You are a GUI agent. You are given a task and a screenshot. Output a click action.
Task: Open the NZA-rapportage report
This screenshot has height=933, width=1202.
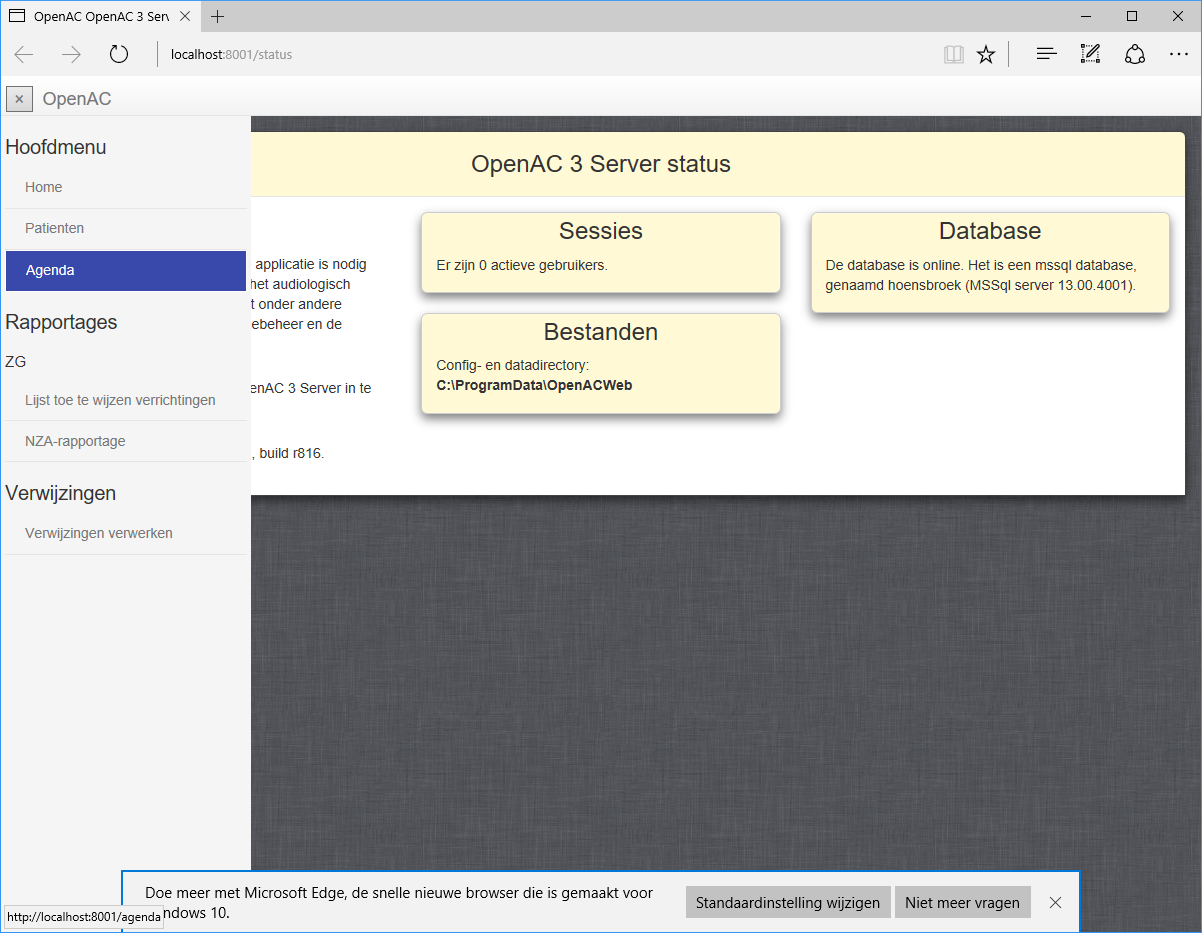point(75,441)
